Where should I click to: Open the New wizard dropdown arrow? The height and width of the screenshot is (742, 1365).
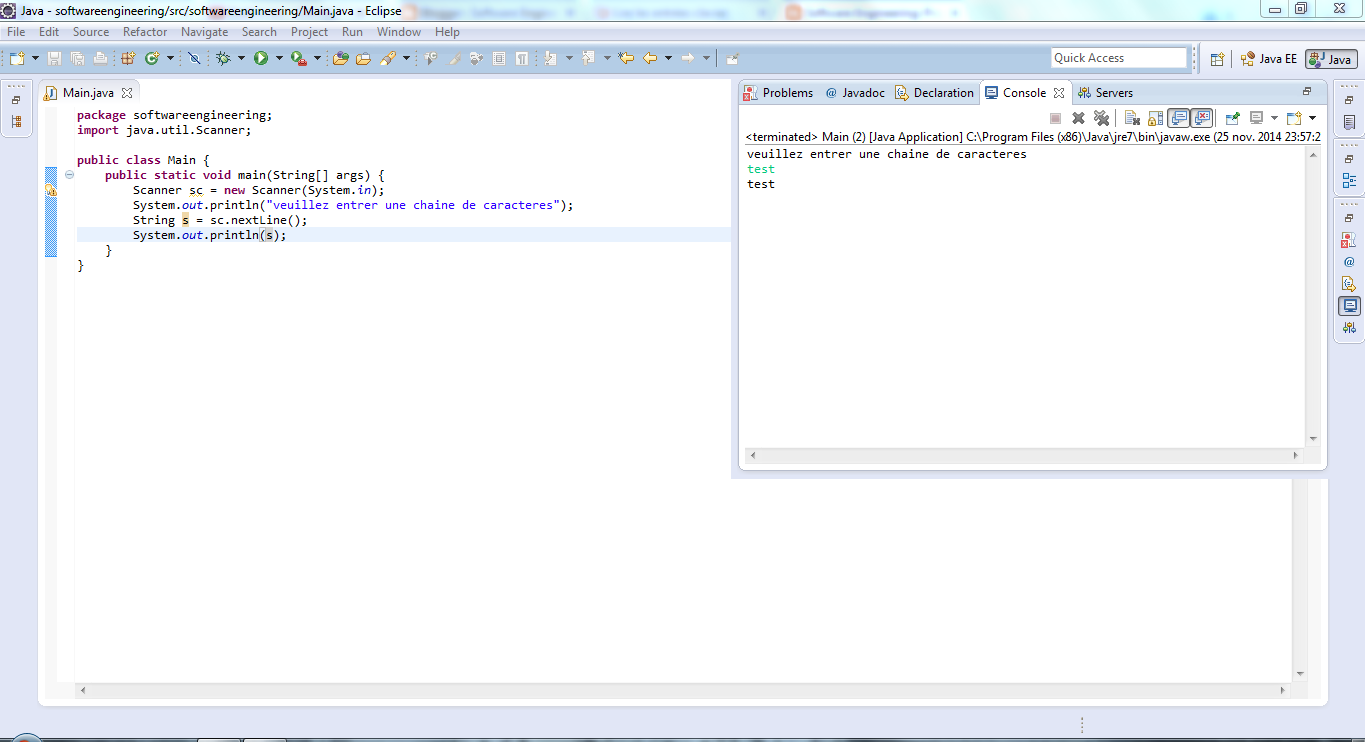click(35, 58)
